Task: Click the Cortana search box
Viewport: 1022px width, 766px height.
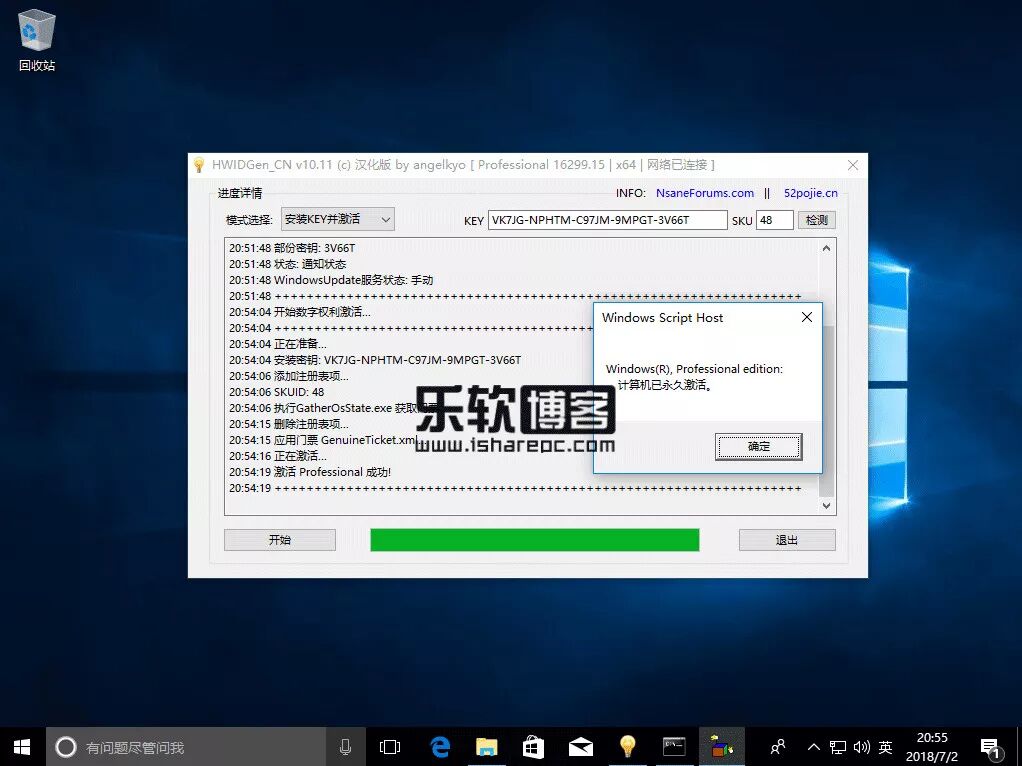Action: pyautogui.click(x=186, y=747)
